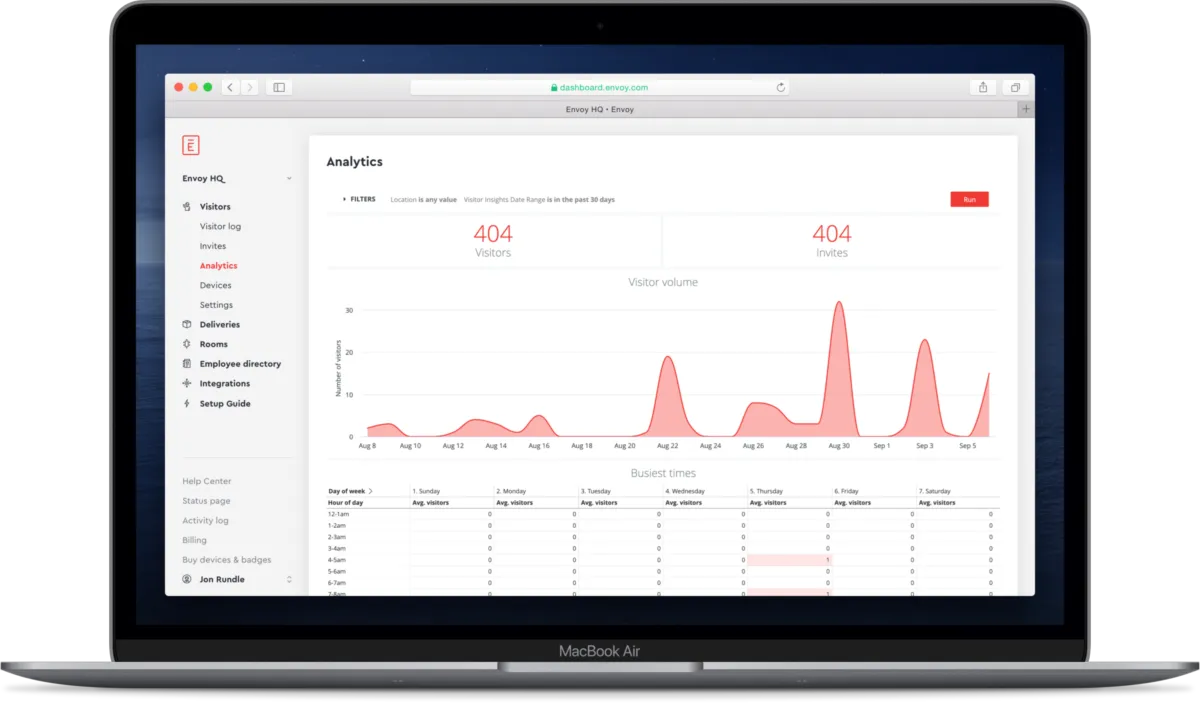Image resolution: width=1200 pixels, height=703 pixels.
Task: Click Visitor Insights Date Range filter
Action: (539, 200)
